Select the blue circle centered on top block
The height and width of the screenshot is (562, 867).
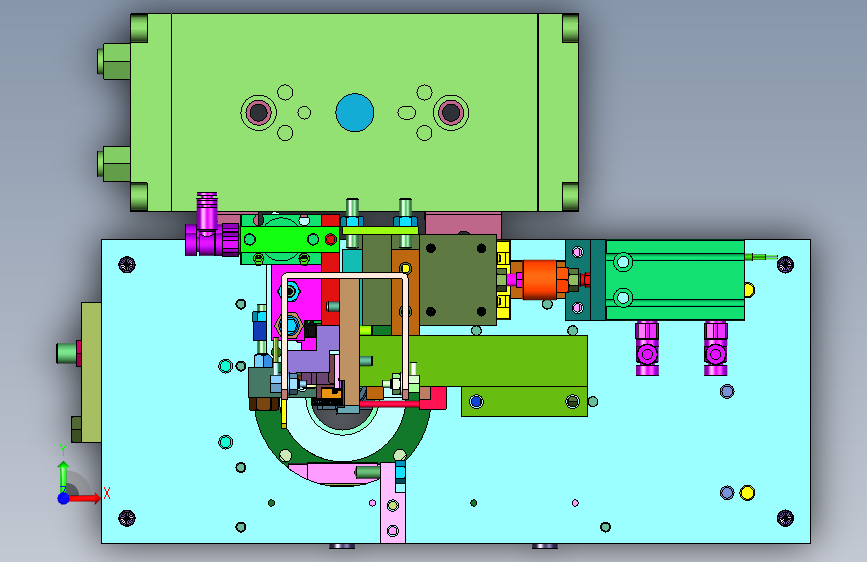354,112
